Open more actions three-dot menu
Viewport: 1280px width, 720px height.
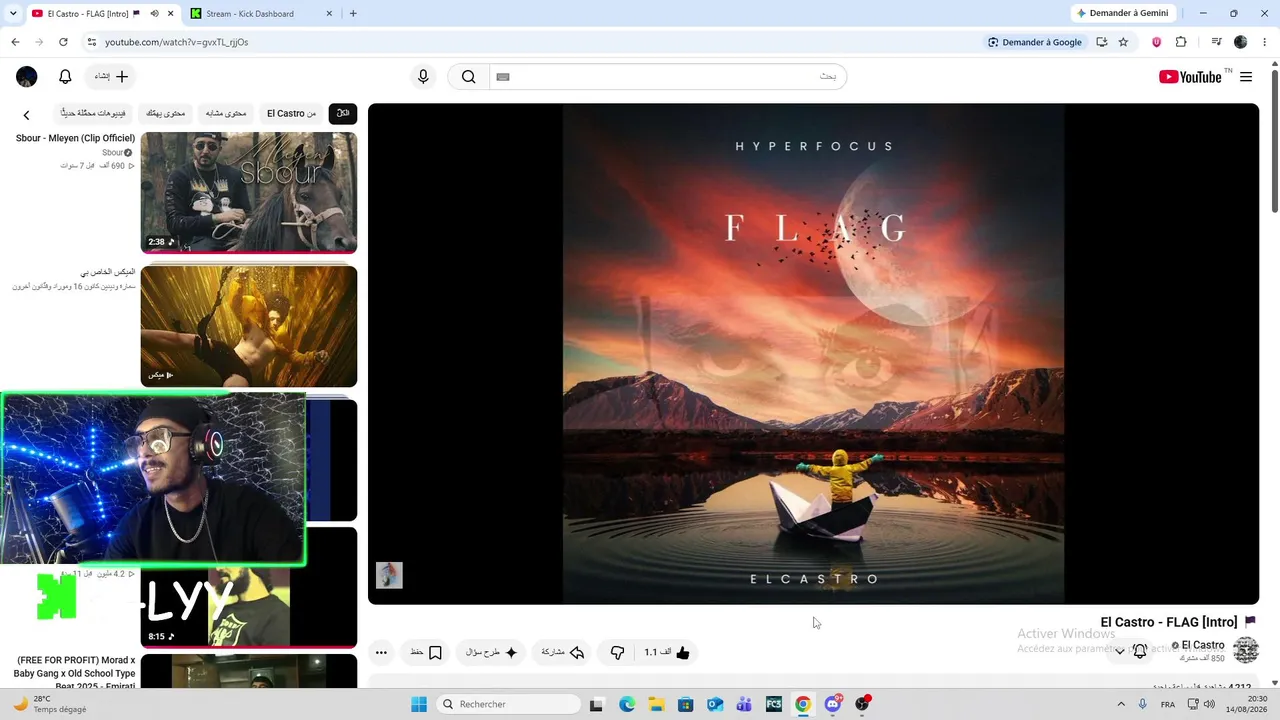381,653
